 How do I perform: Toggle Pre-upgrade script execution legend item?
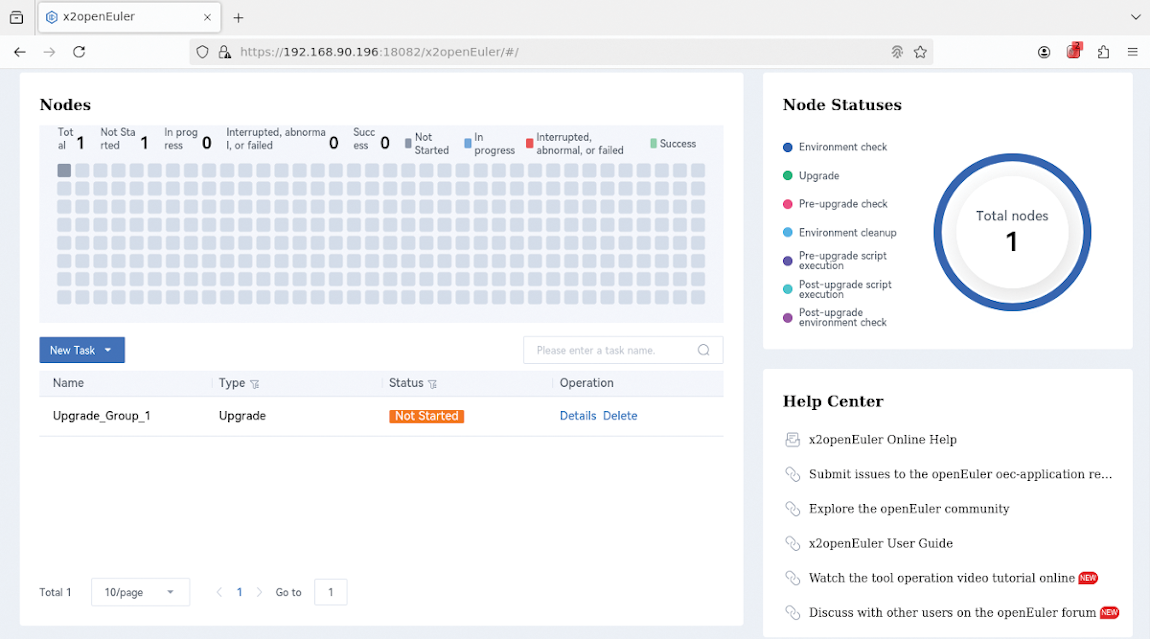835,260
